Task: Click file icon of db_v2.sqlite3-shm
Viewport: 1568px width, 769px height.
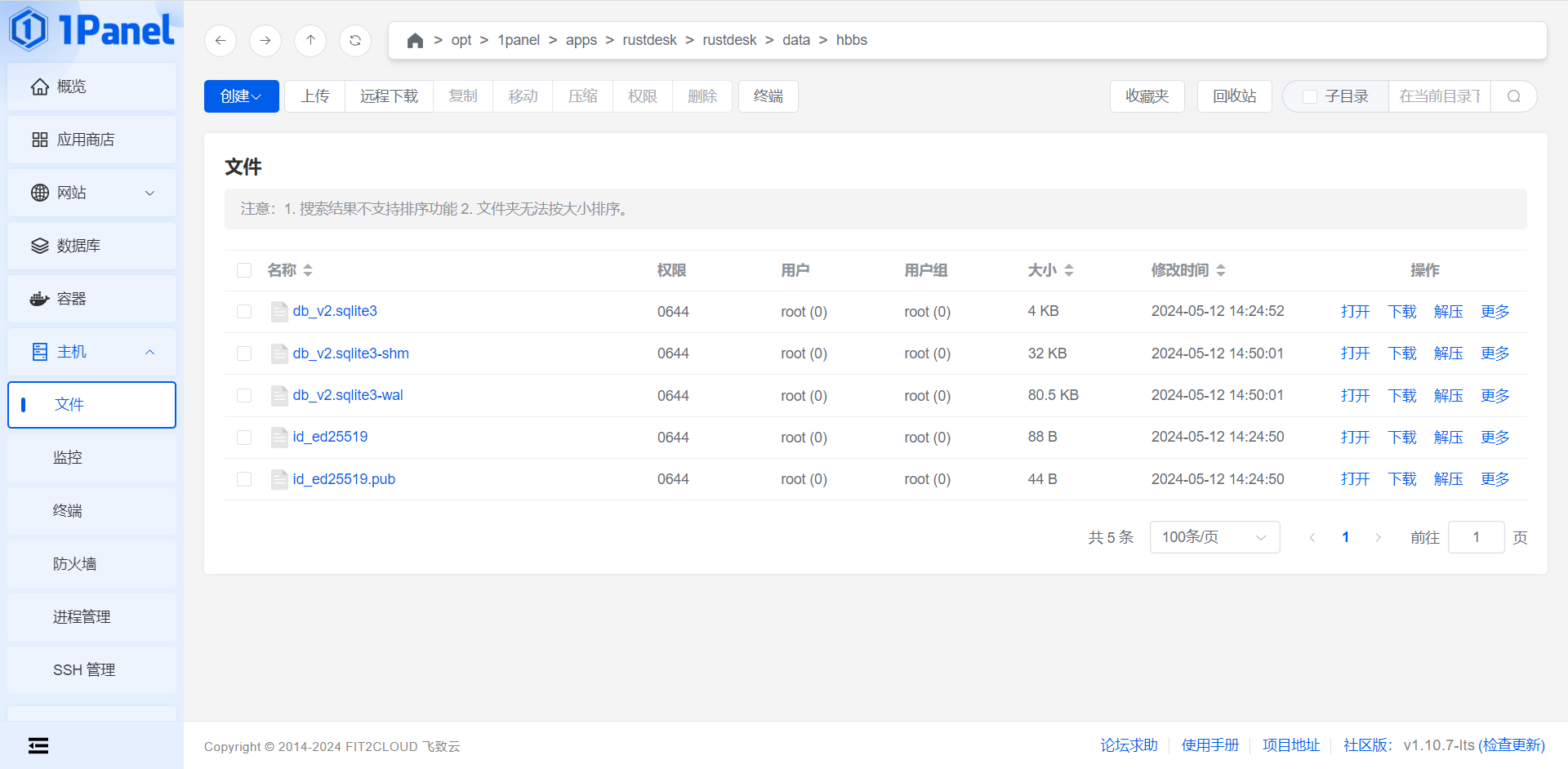Action: tap(279, 353)
